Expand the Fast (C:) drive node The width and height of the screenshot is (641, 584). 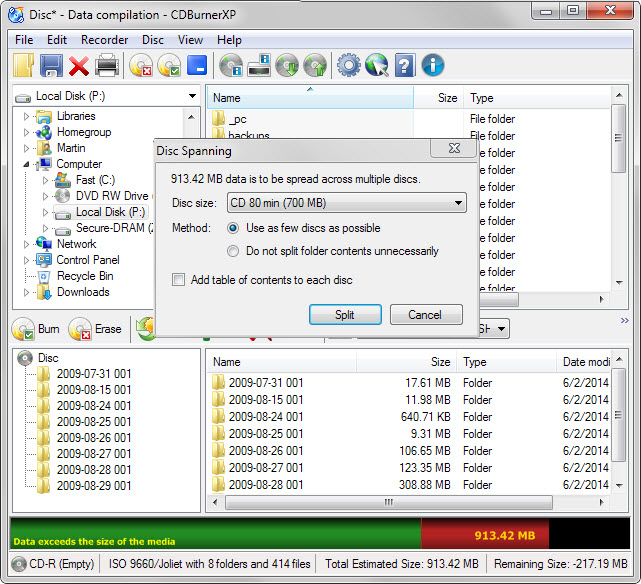click(x=45, y=180)
